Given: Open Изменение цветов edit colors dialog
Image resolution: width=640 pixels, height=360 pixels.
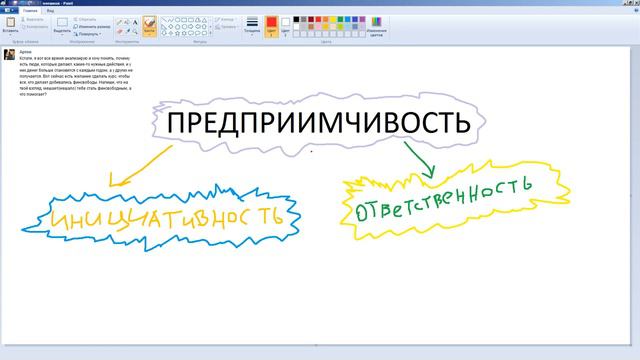Looking at the screenshot, I should click(x=376, y=27).
